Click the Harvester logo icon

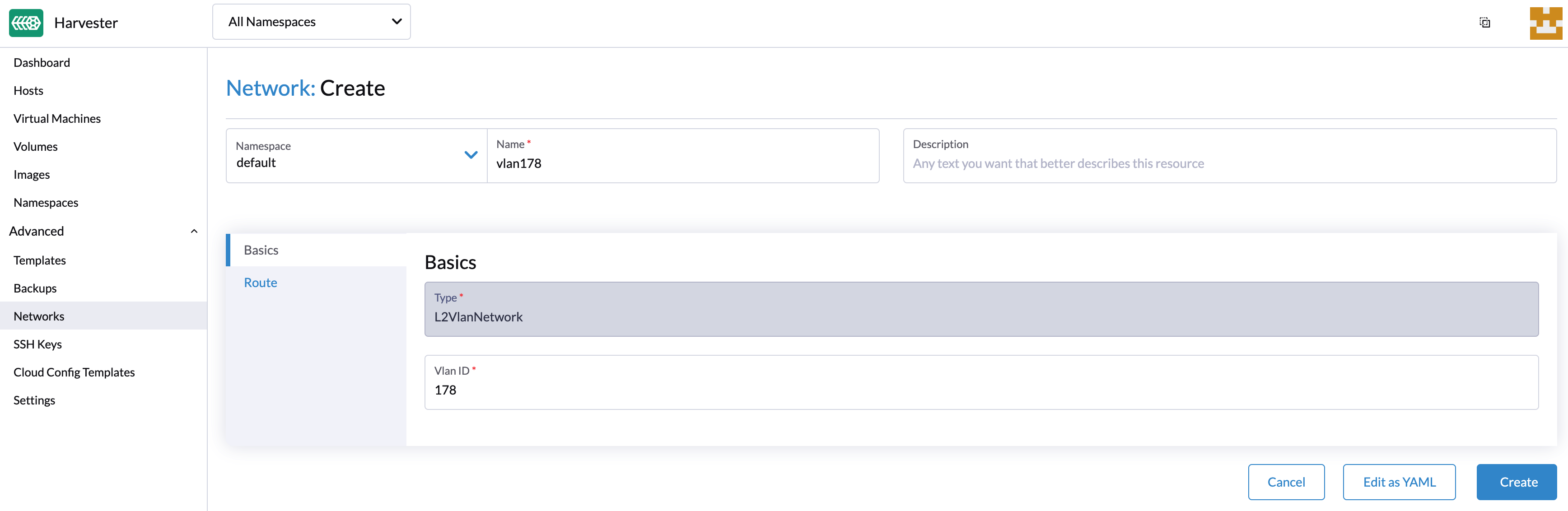point(26,23)
